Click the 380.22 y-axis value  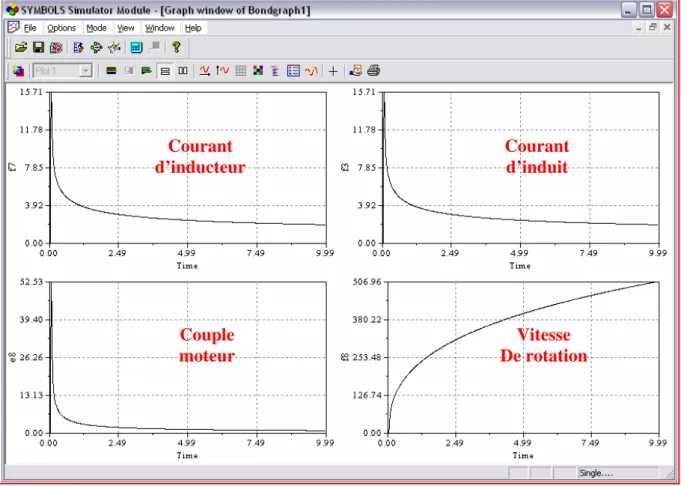coord(366,320)
